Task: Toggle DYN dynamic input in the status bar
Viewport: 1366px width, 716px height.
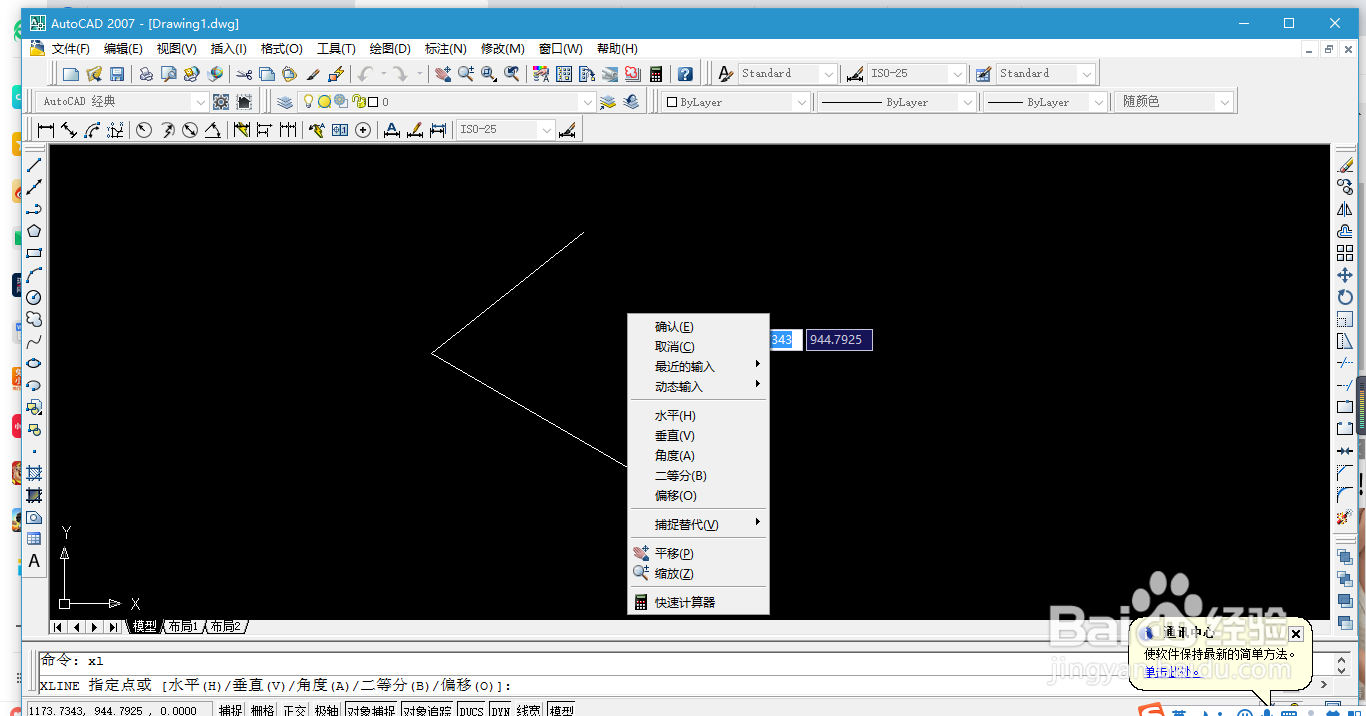Action: point(501,710)
